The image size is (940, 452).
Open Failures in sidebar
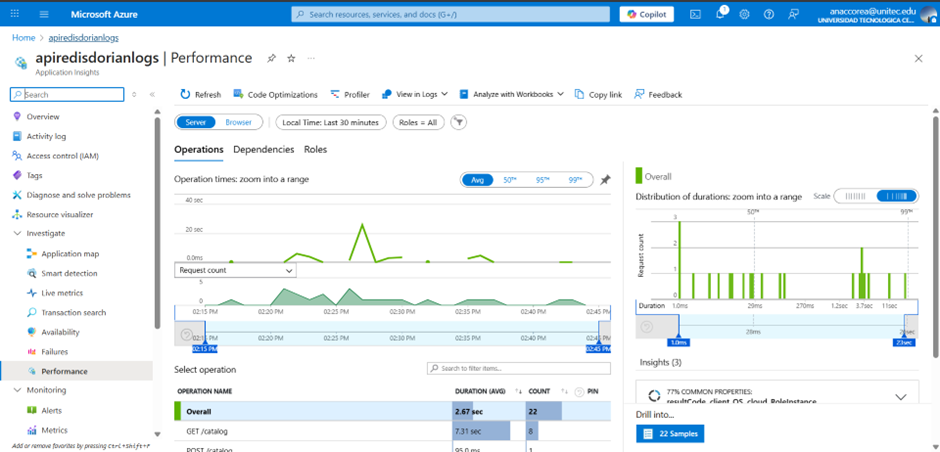coord(54,352)
